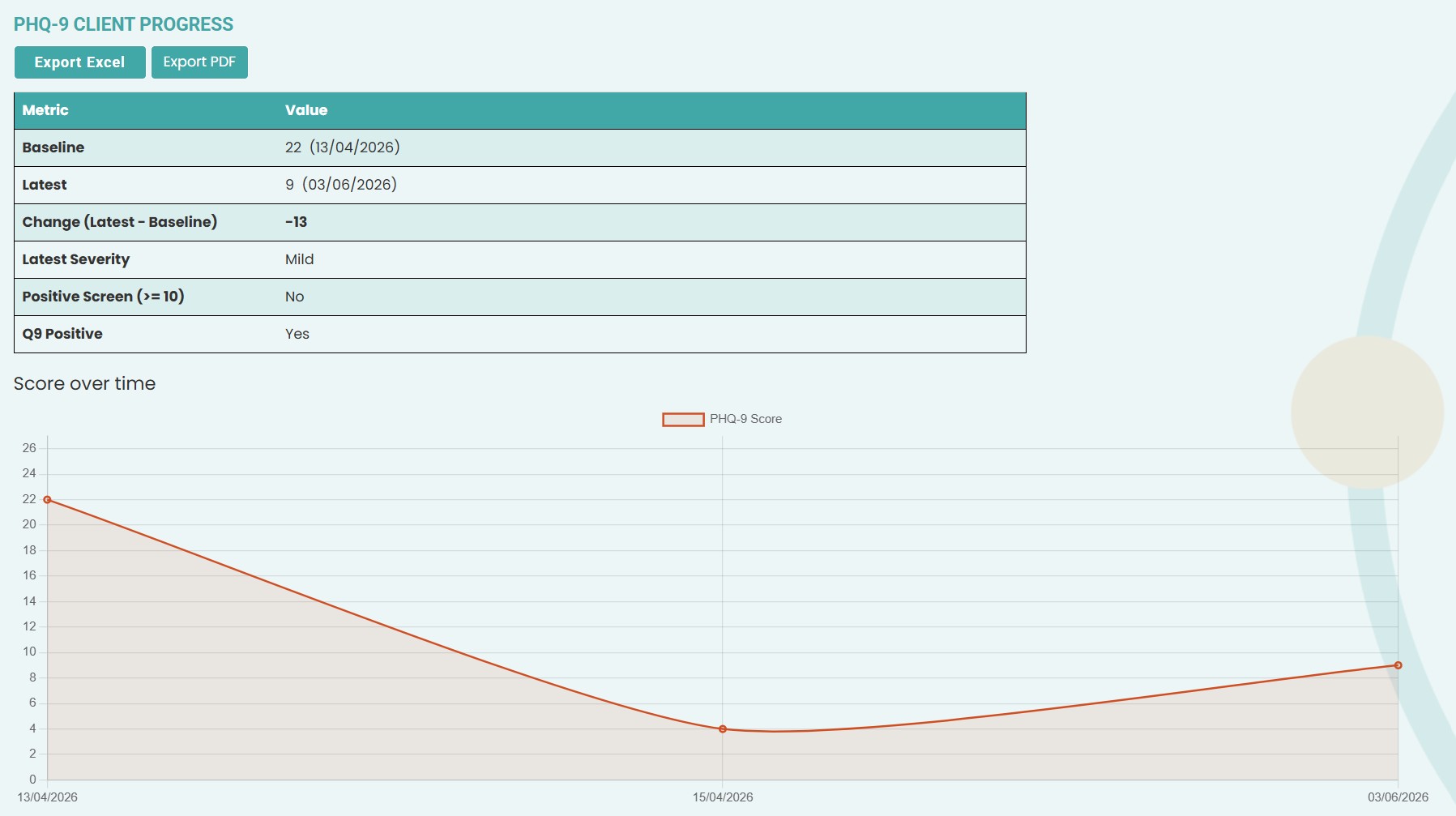Click the 03/06/2026 x-axis date label

1398,797
